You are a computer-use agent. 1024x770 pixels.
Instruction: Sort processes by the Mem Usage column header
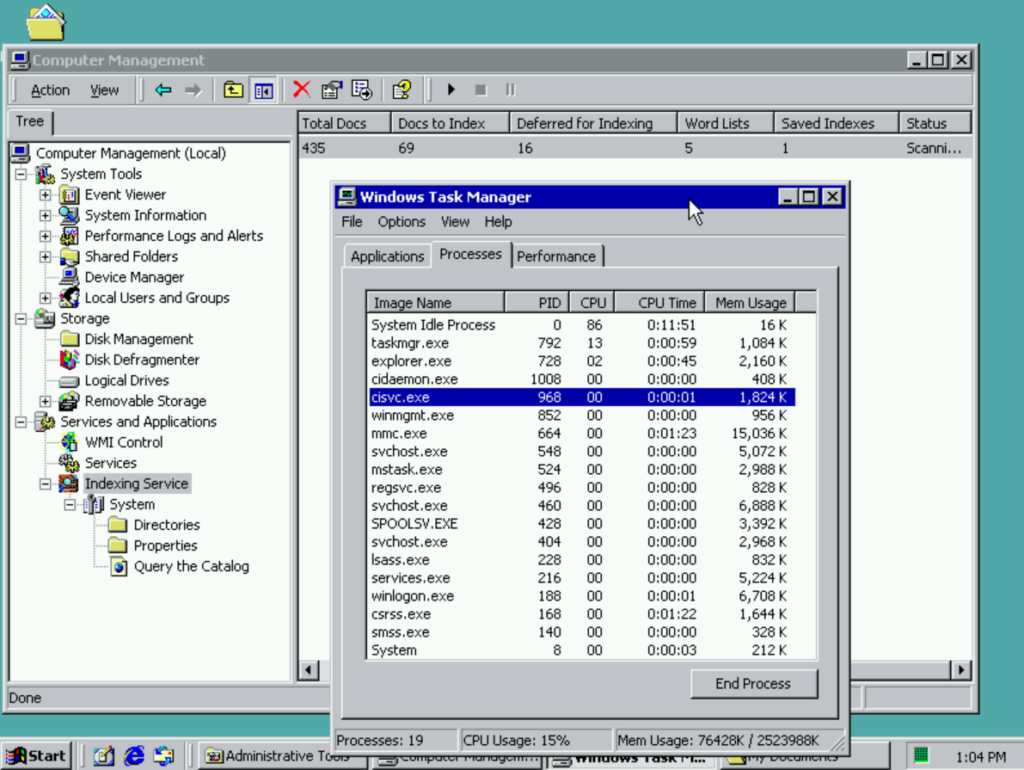point(749,302)
